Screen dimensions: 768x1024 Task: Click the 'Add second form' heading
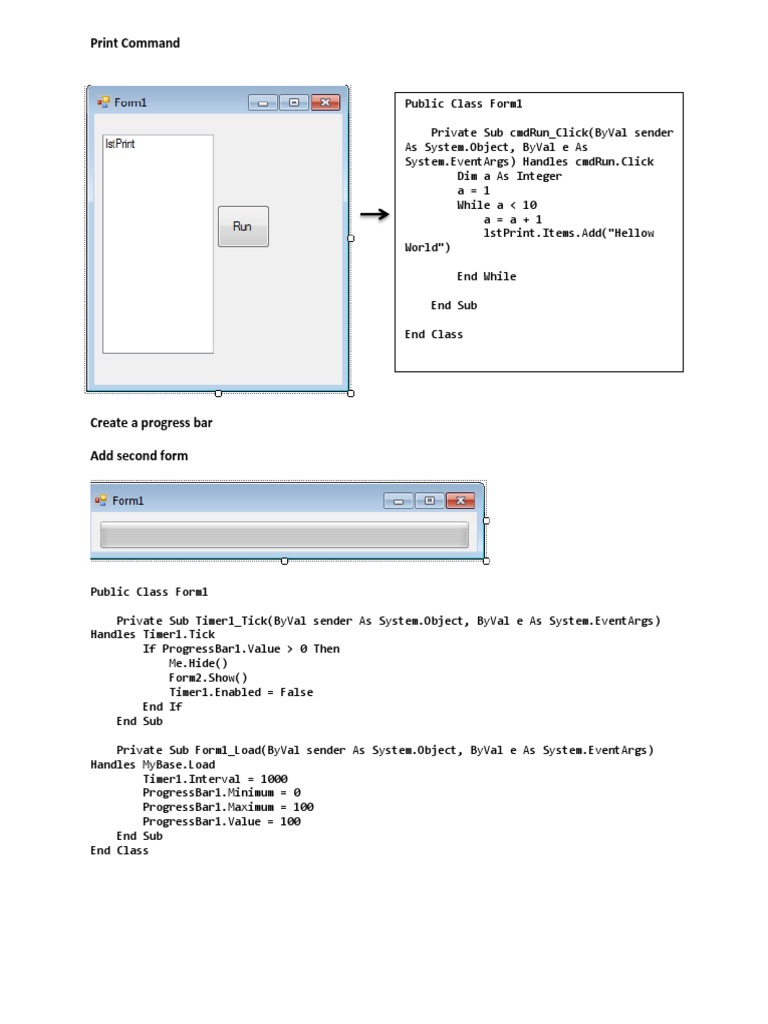[x=139, y=456]
